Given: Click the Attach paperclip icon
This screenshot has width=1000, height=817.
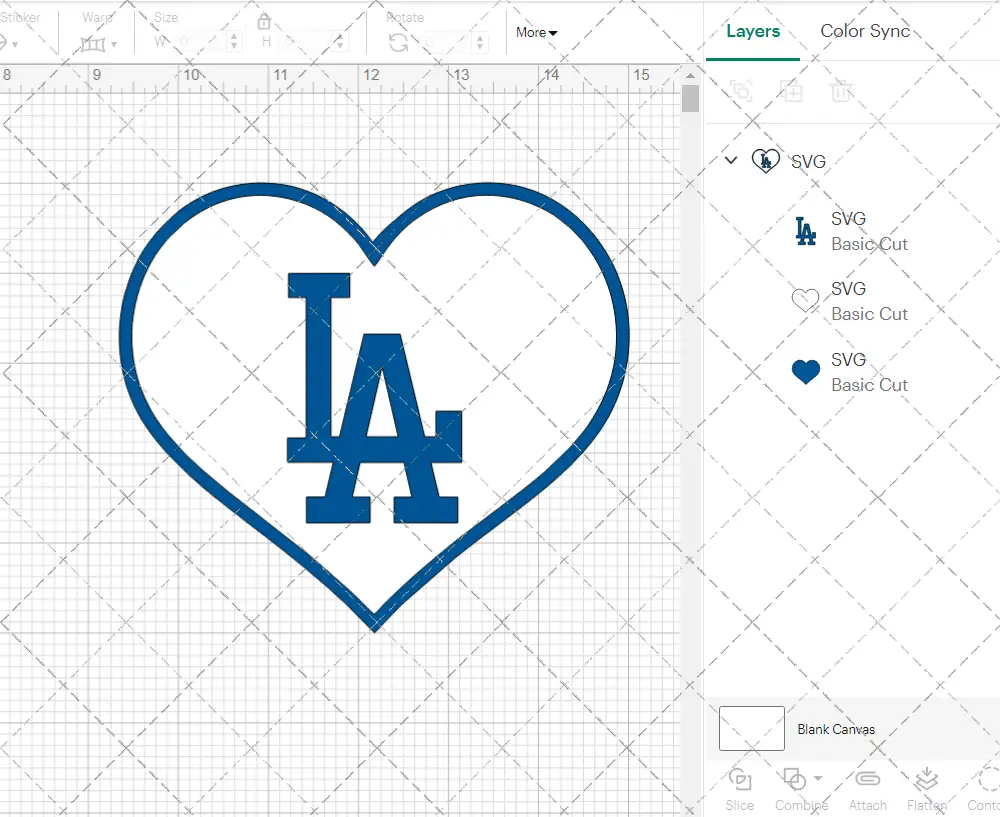Looking at the screenshot, I should click(867, 780).
